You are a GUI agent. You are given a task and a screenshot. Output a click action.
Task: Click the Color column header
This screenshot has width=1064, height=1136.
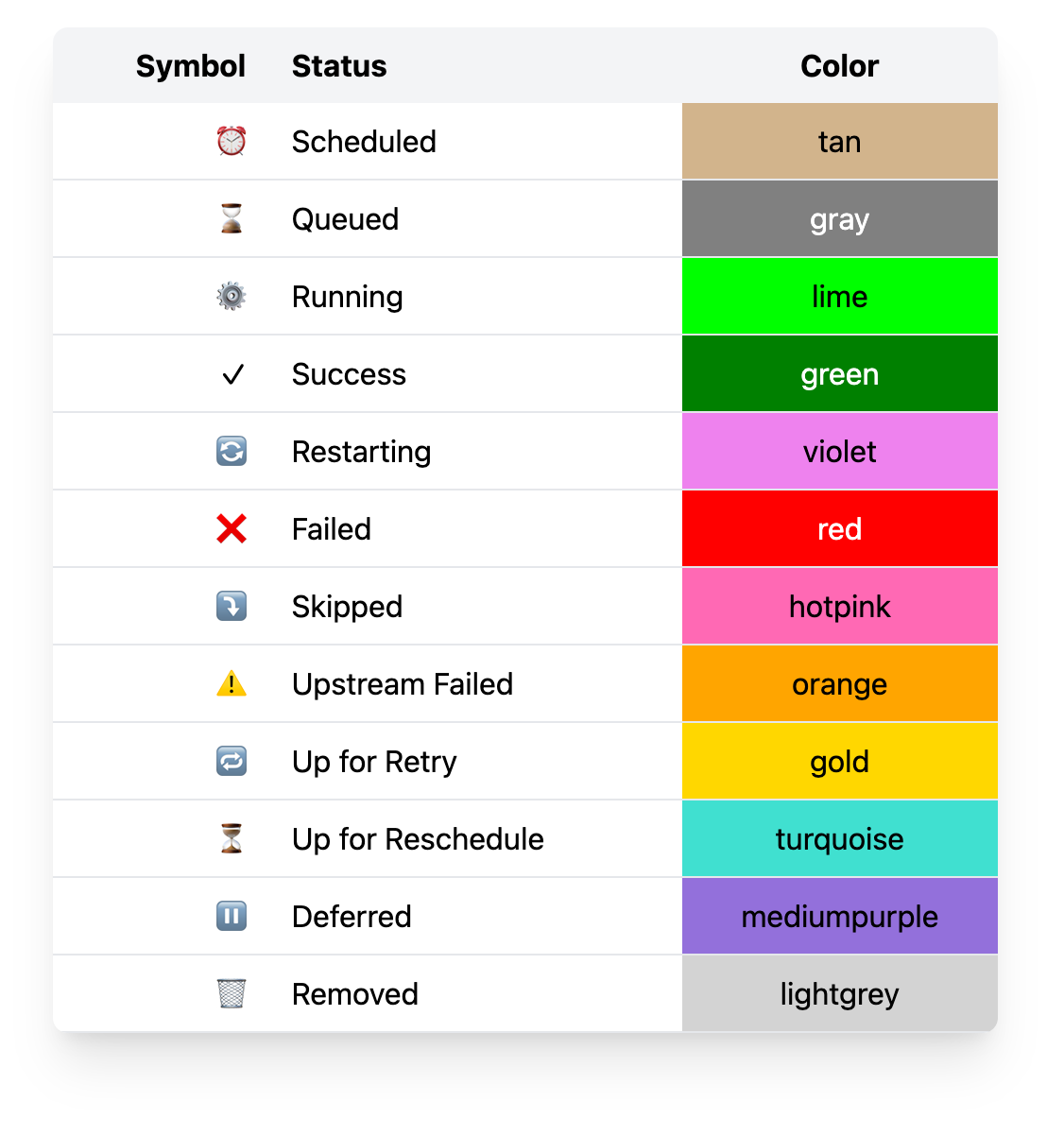click(x=840, y=66)
